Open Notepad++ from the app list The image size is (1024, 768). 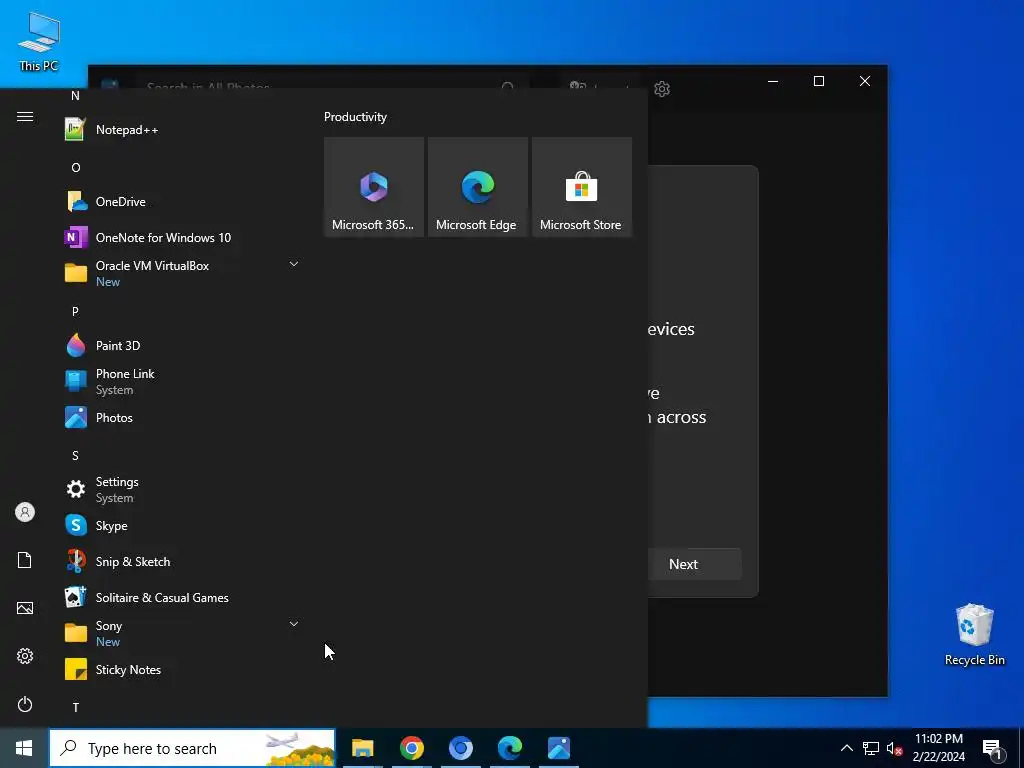(x=180, y=130)
